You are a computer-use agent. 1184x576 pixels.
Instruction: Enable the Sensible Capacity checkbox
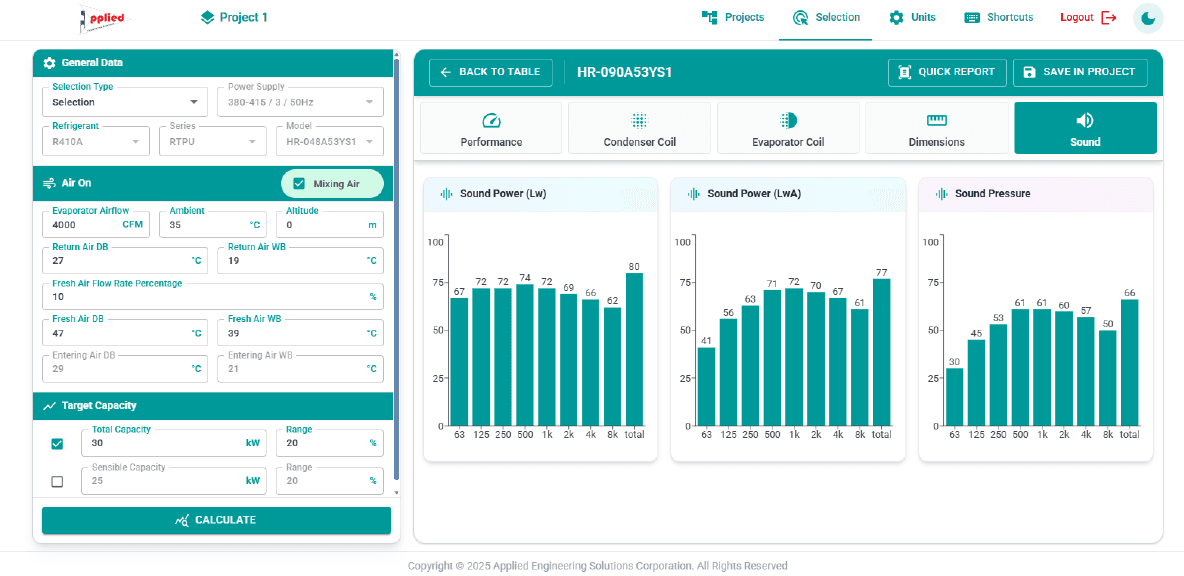point(57,481)
